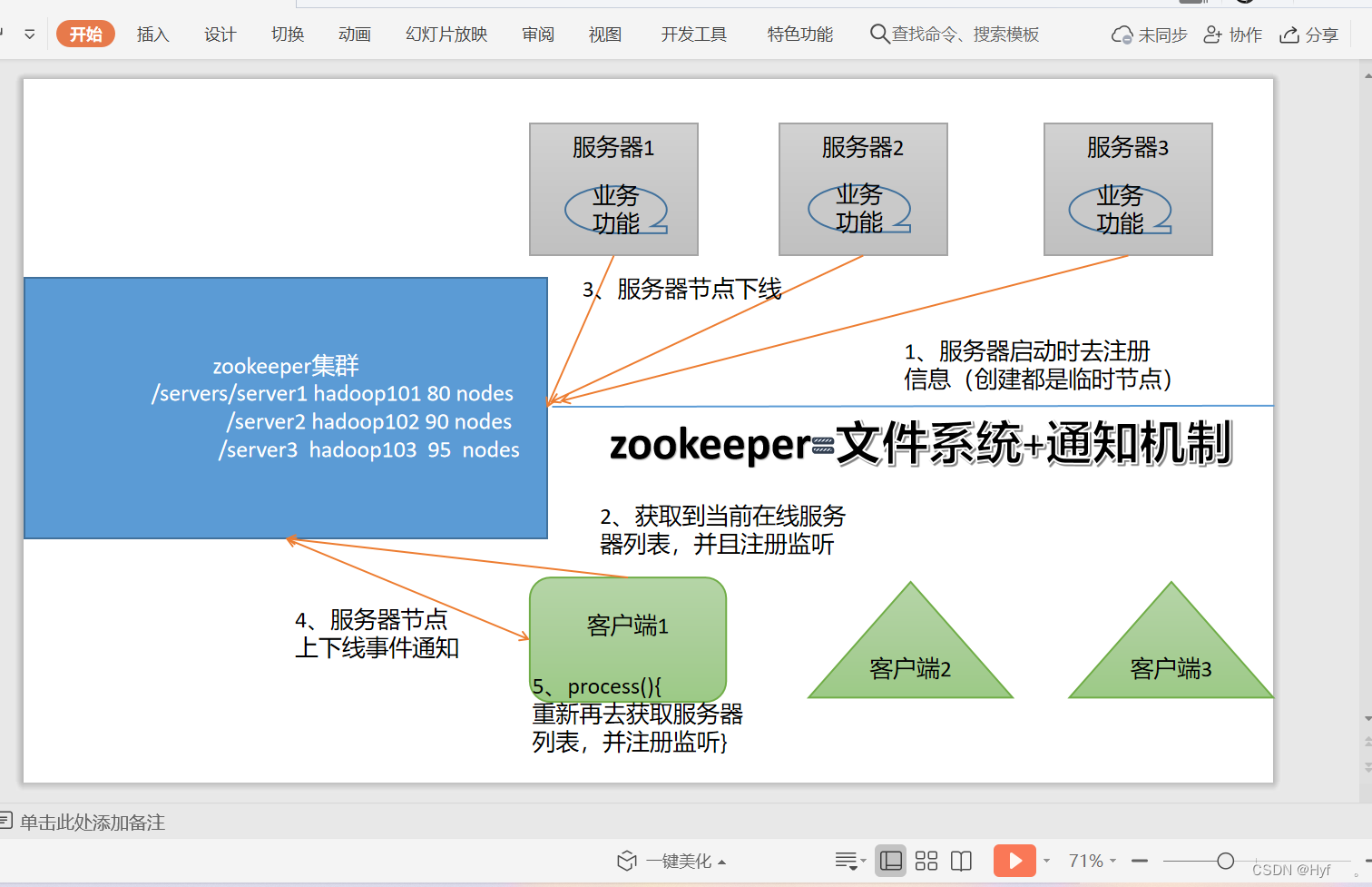
Task: Click the 分享 share icon
Action: [x=1289, y=34]
